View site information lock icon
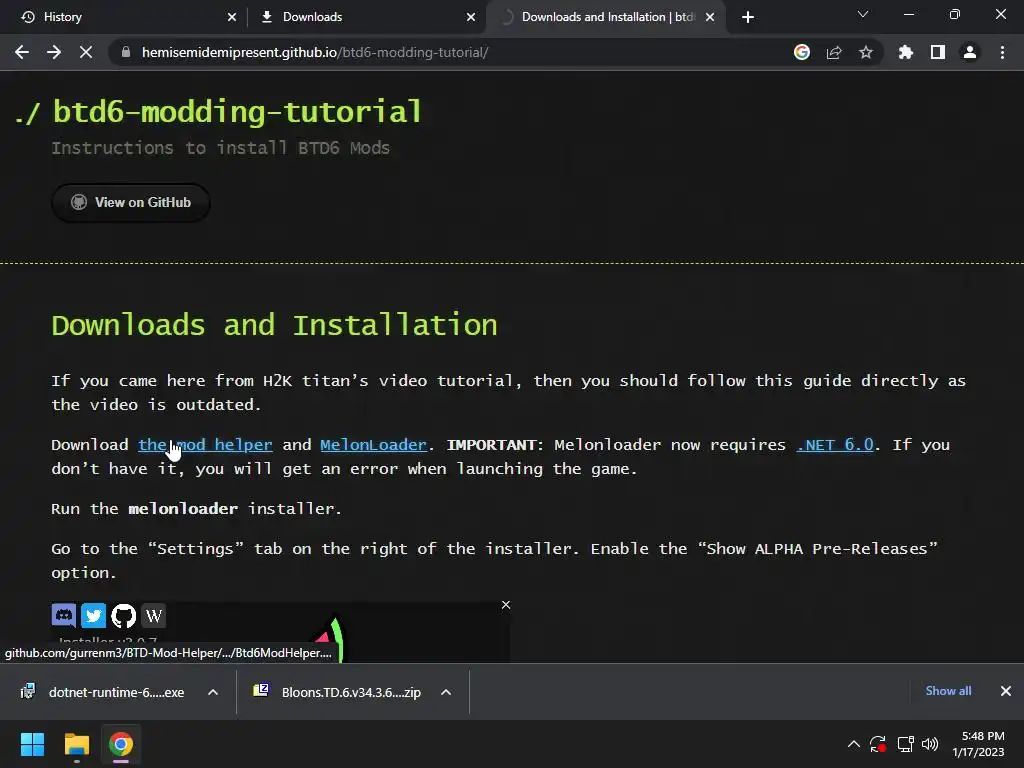 point(126,52)
